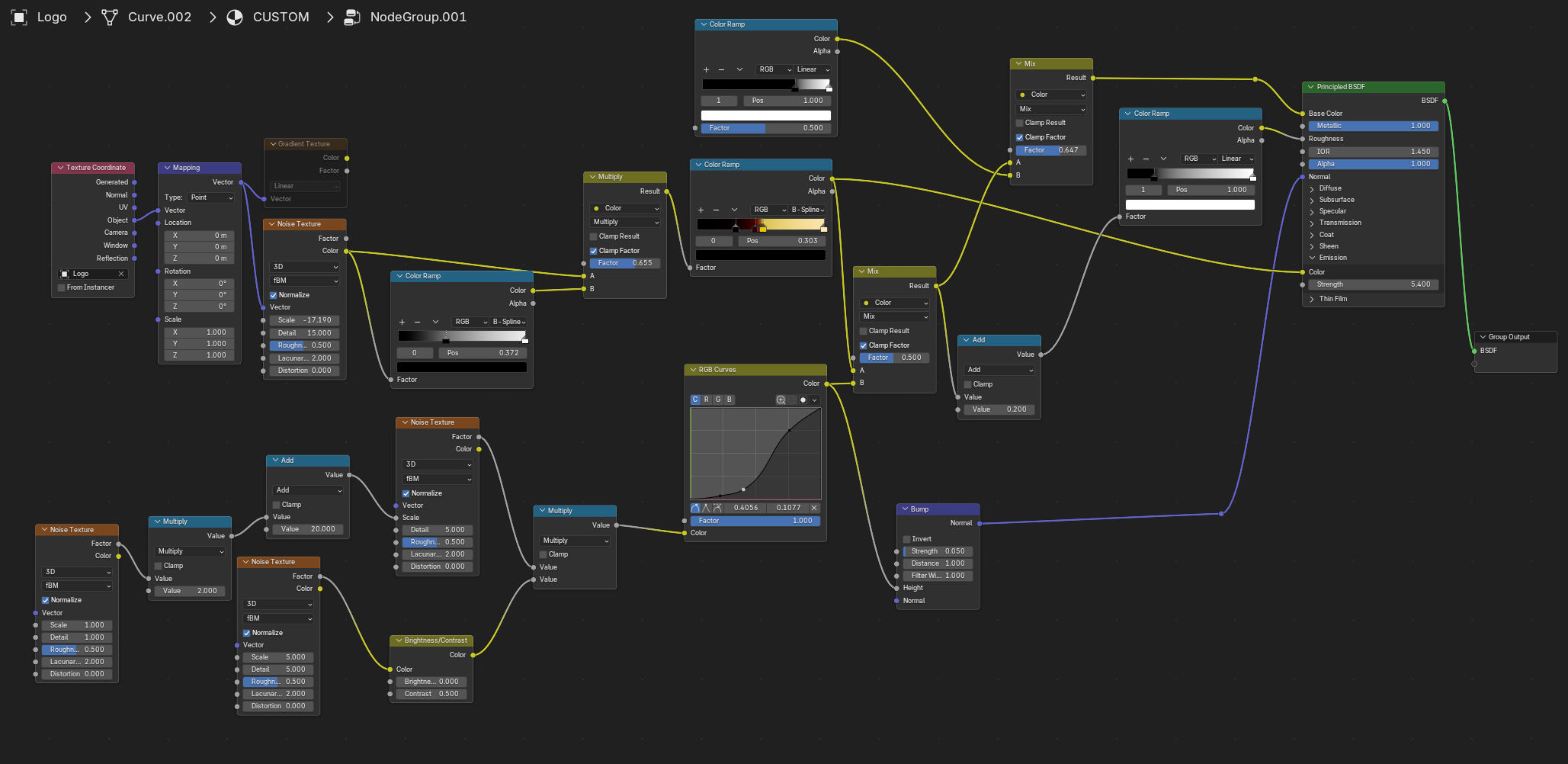Click the CUSTOM material icon in breadcrumb

(x=235, y=17)
